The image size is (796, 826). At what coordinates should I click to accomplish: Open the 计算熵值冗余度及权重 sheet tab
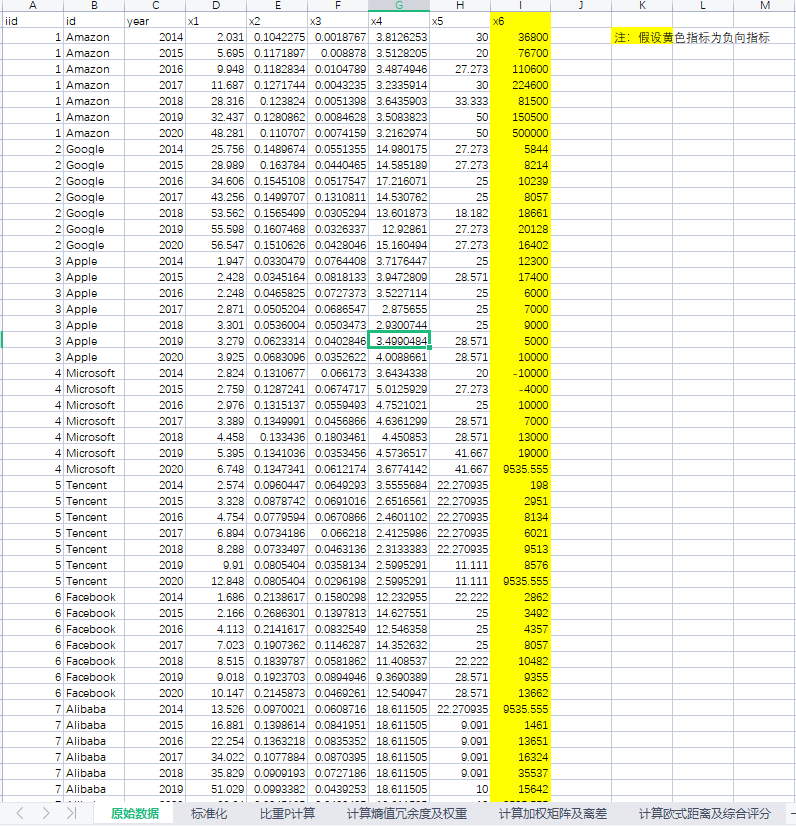(407, 813)
